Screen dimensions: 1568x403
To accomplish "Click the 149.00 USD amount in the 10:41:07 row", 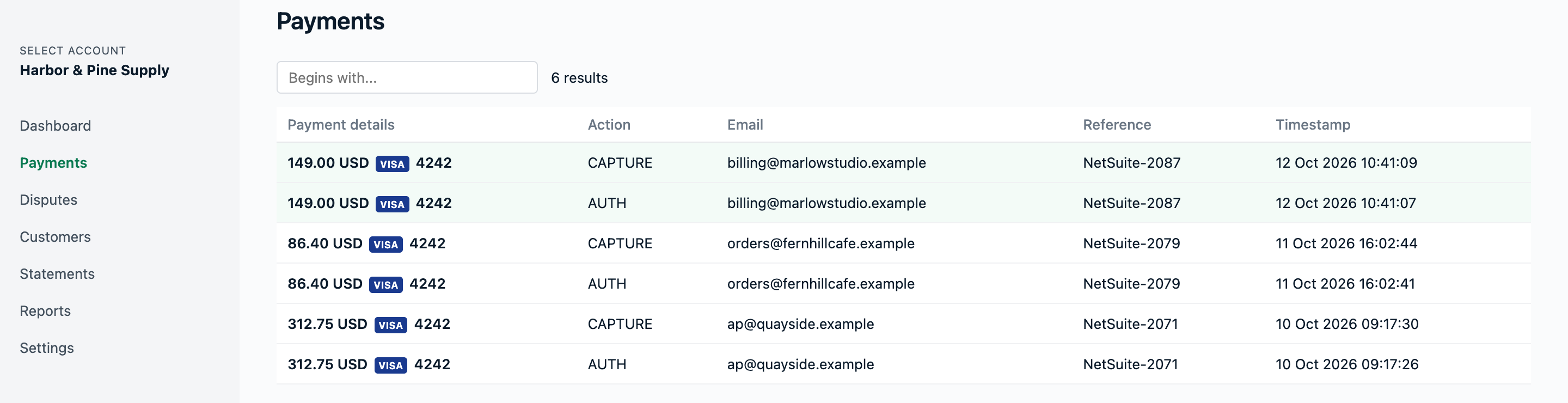I will (328, 203).
